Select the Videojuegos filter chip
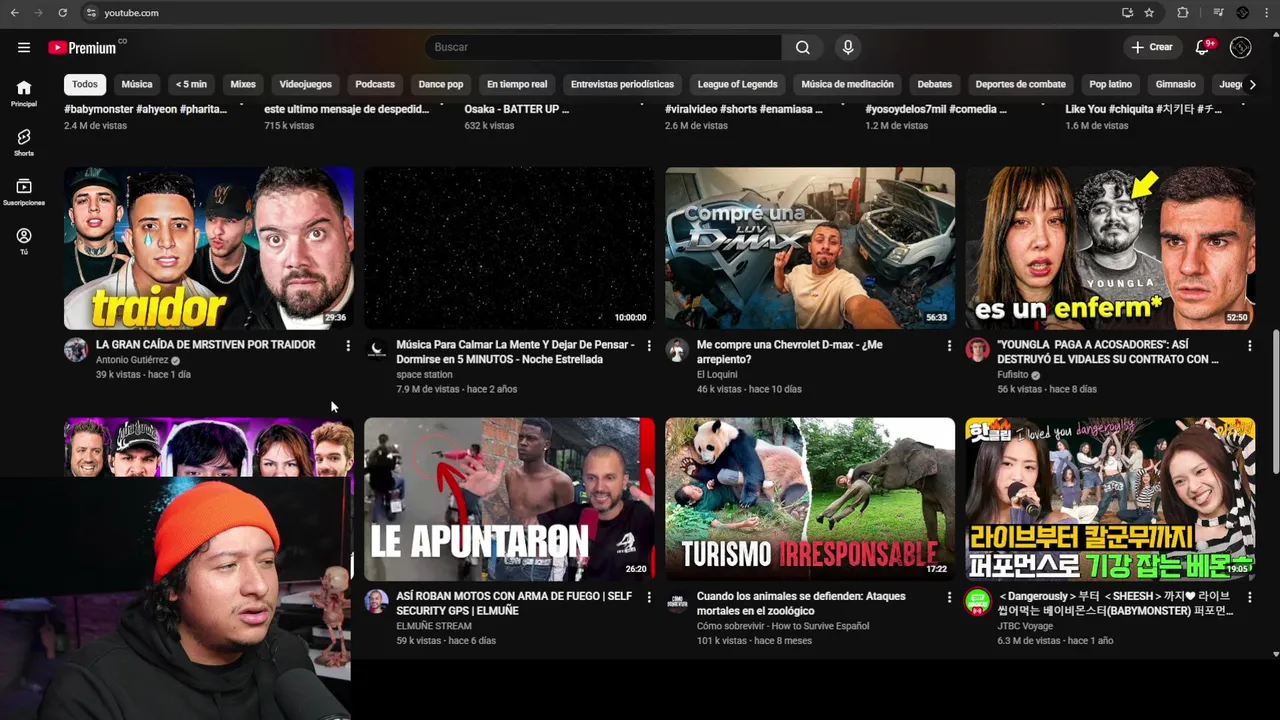The width and height of the screenshot is (1280, 720). click(x=305, y=85)
